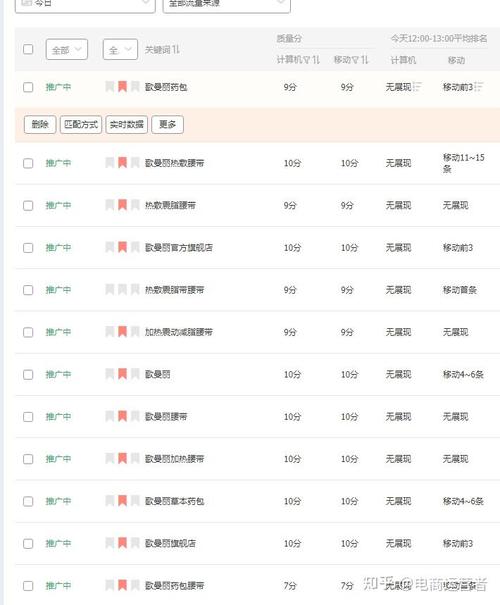
Task: Click the last grey flag in 歌曼丽旗舰店 row
Action: [135, 543]
